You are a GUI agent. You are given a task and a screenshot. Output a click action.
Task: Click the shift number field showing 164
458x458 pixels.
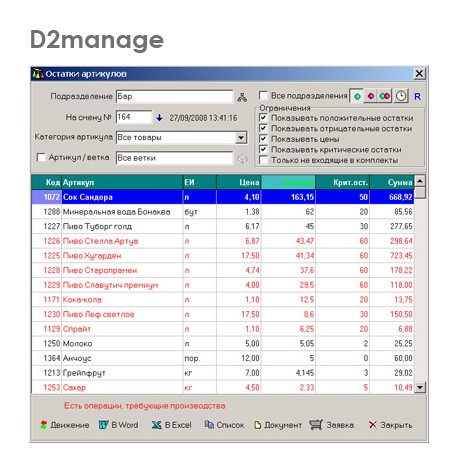[x=134, y=117]
